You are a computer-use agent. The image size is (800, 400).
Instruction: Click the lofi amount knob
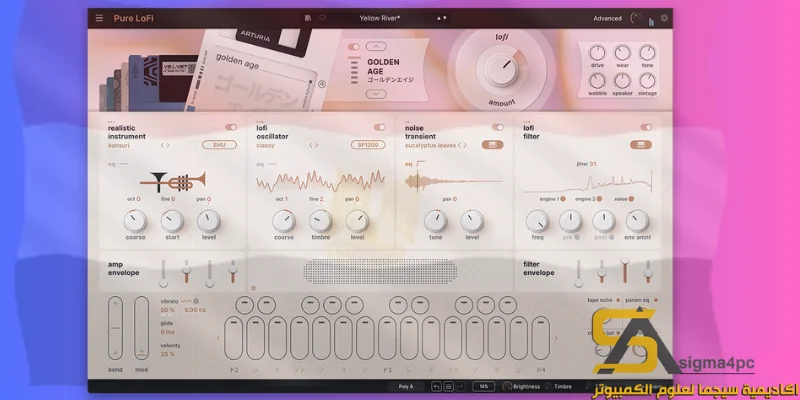point(501,69)
